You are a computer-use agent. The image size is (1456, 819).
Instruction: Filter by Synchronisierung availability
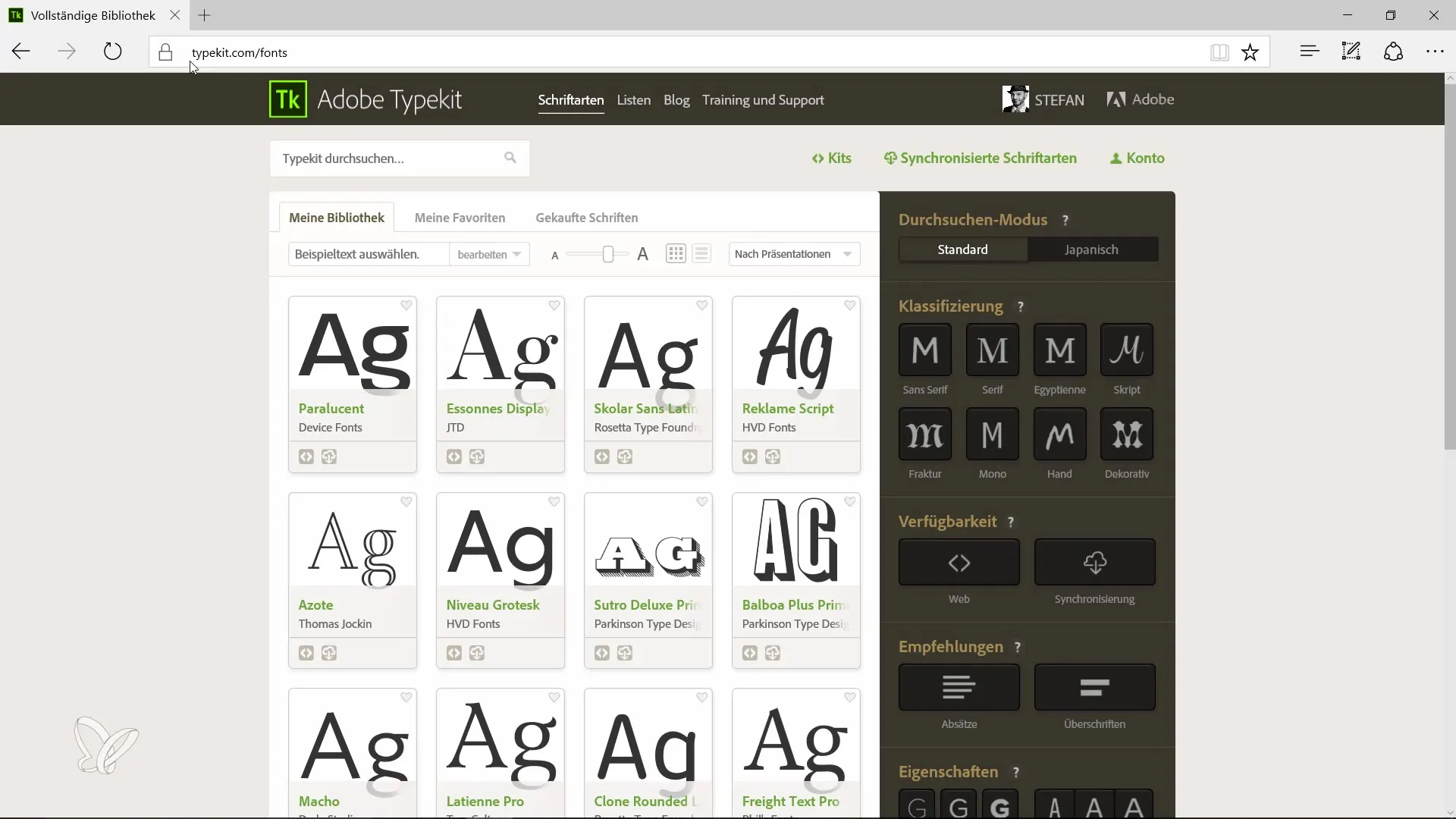click(x=1095, y=562)
